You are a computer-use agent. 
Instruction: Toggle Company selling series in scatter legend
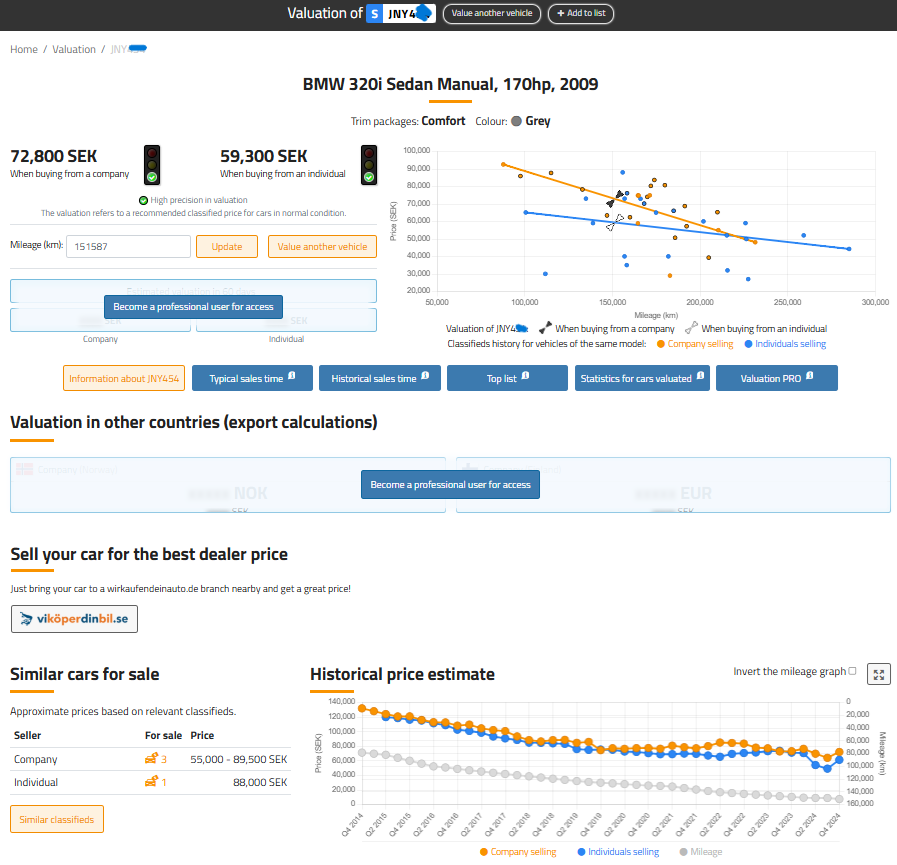(695, 344)
